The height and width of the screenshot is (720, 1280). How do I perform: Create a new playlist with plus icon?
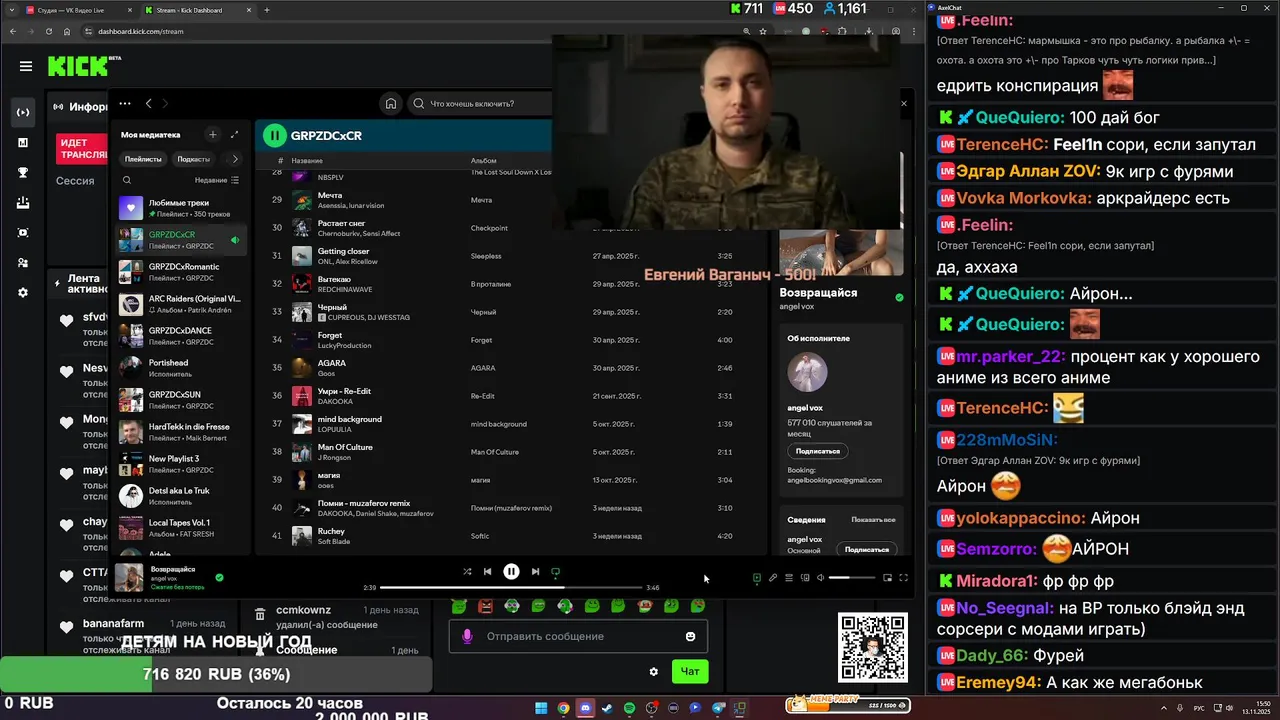click(x=212, y=134)
